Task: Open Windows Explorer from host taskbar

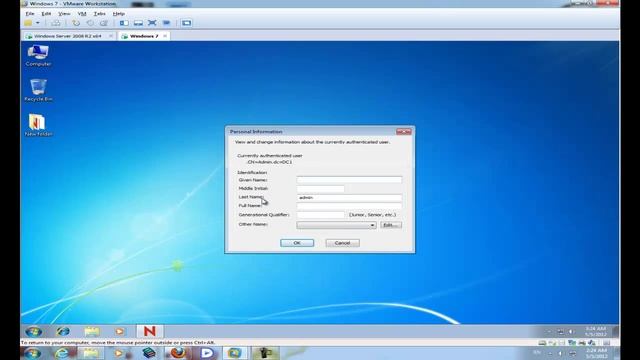Action: 91,353
